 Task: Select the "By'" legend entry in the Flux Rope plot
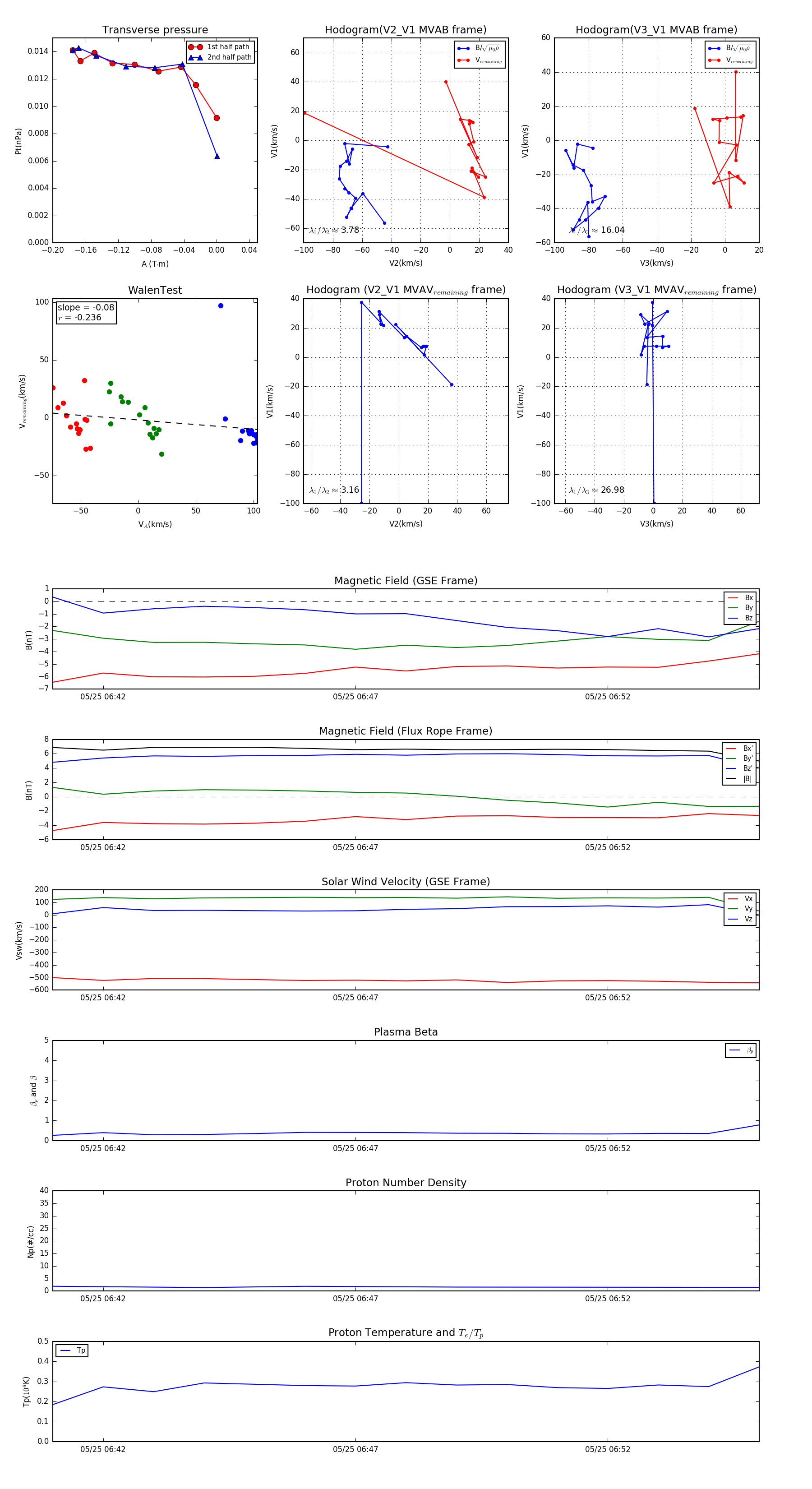point(739,758)
